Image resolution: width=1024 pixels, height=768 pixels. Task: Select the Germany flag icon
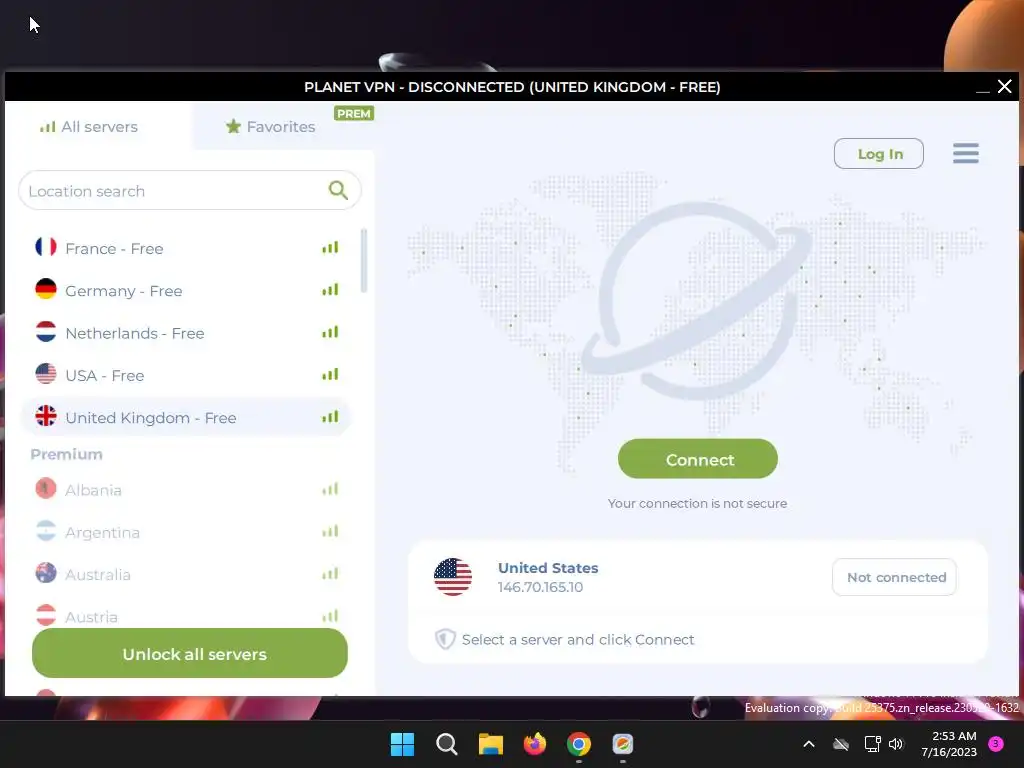46,289
